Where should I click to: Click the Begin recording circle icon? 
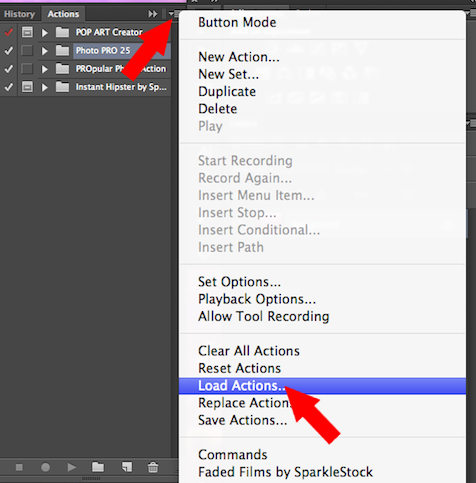click(45, 467)
